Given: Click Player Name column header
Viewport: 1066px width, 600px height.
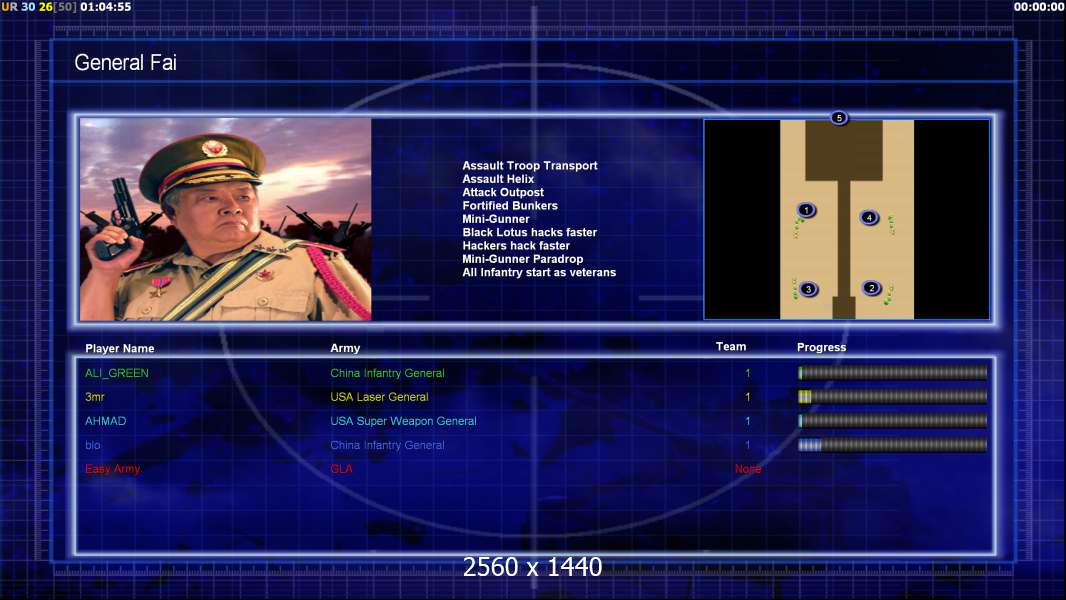Looking at the screenshot, I should coord(120,349).
